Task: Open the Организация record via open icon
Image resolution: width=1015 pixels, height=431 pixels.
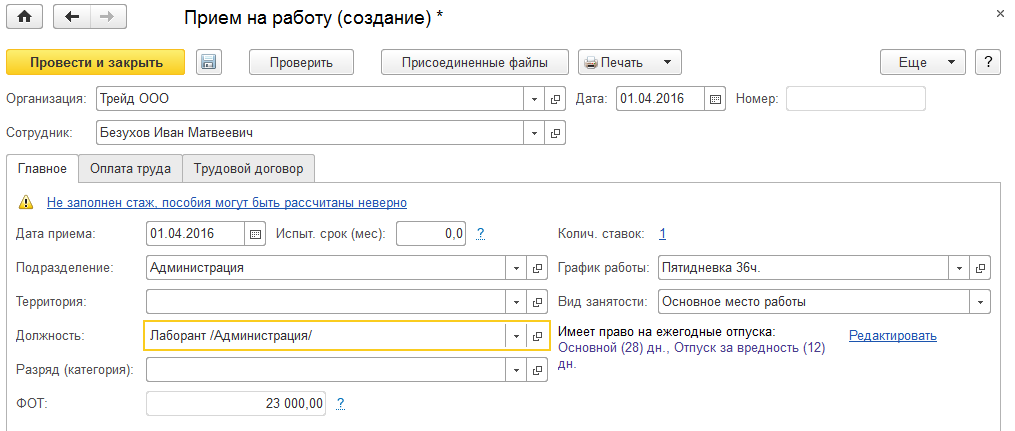Action: coord(557,99)
